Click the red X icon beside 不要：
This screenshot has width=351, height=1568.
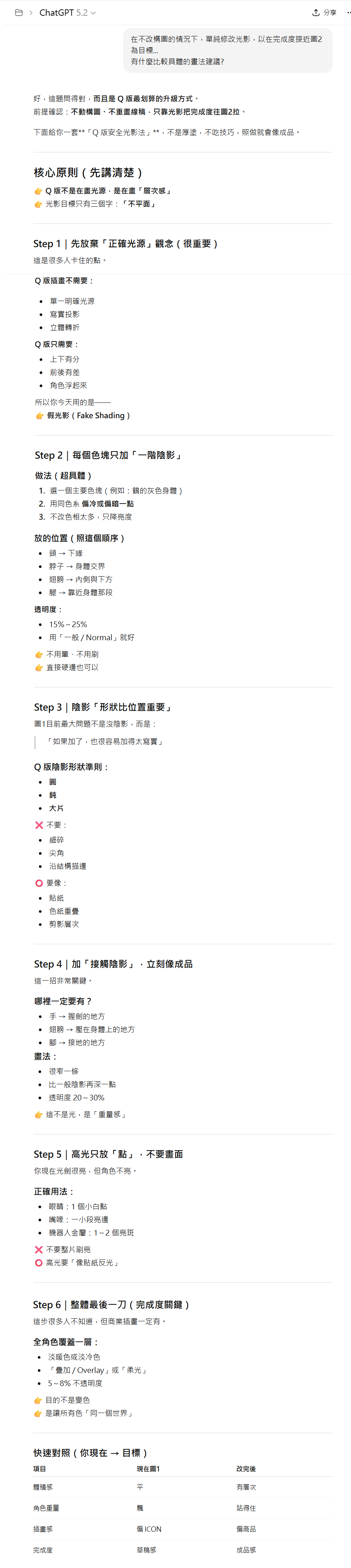(x=39, y=825)
